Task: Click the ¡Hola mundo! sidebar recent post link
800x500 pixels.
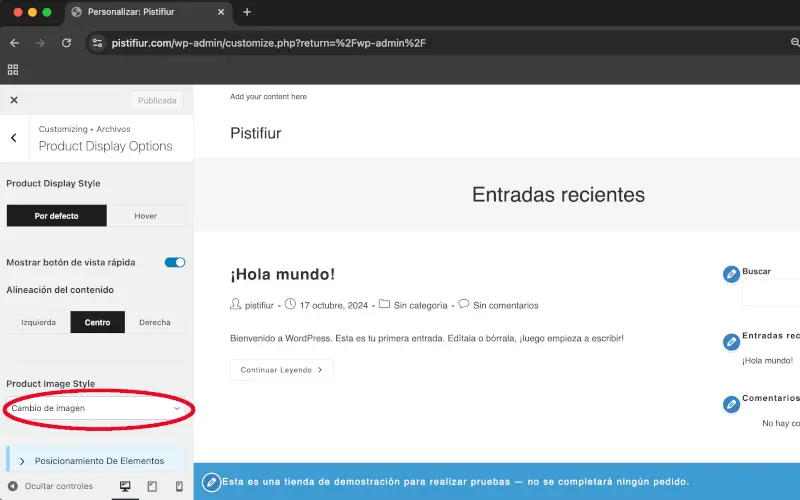Action: 767,361
